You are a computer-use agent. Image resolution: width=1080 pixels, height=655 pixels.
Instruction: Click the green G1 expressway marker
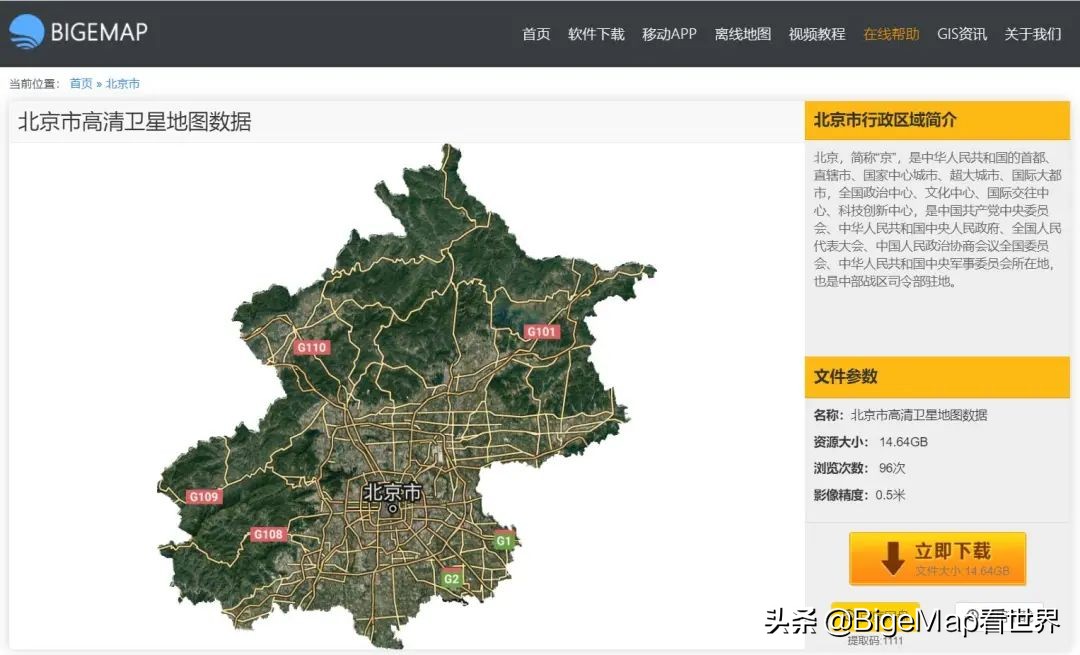(x=505, y=539)
